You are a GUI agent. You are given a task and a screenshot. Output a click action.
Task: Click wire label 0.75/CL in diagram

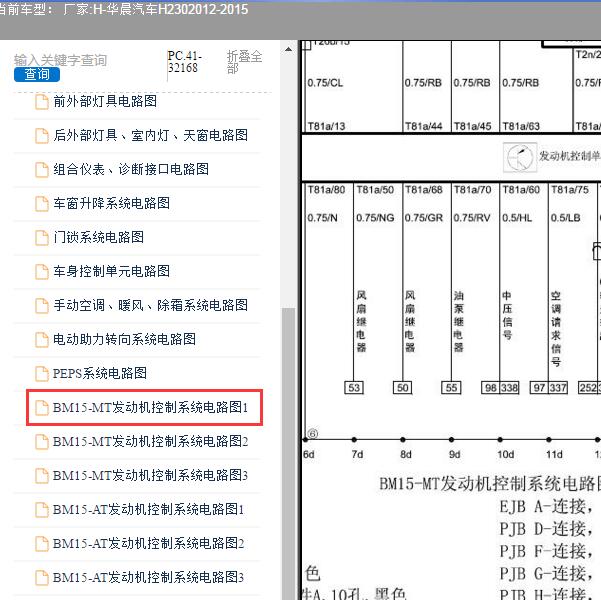click(x=325, y=83)
